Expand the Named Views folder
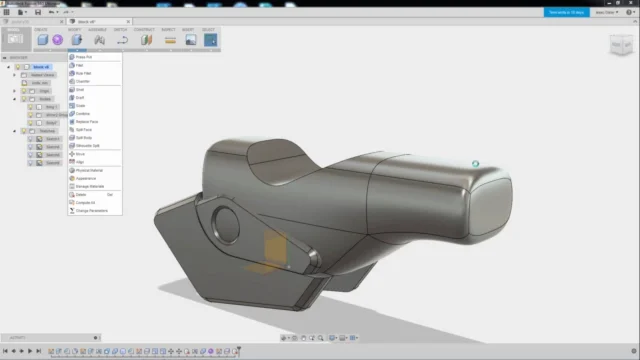This screenshot has width=640, height=360. [14, 75]
